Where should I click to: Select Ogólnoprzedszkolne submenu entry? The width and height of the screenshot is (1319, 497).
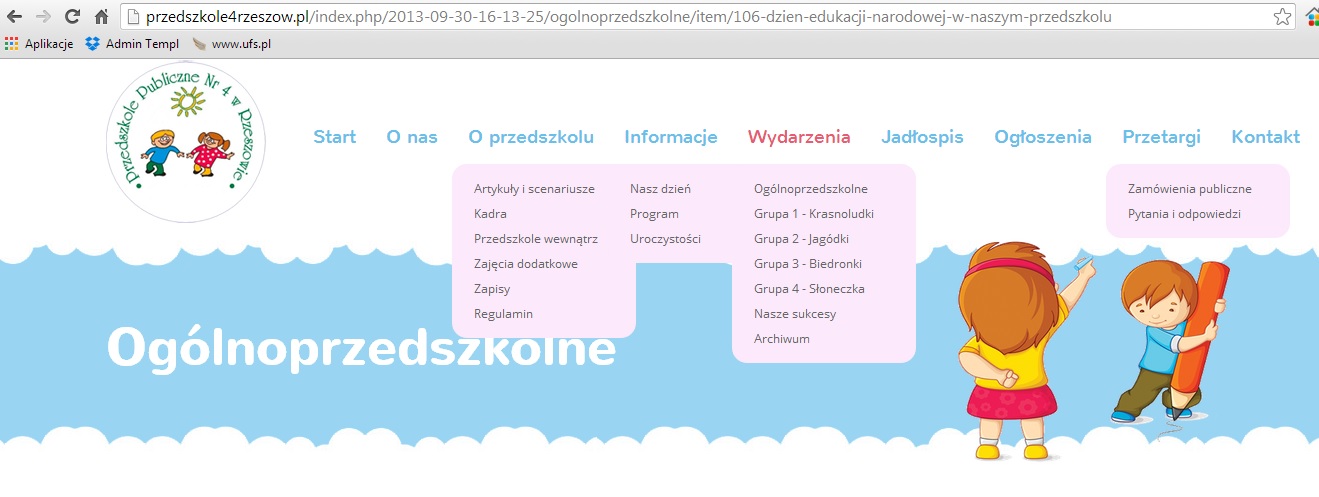coord(811,189)
